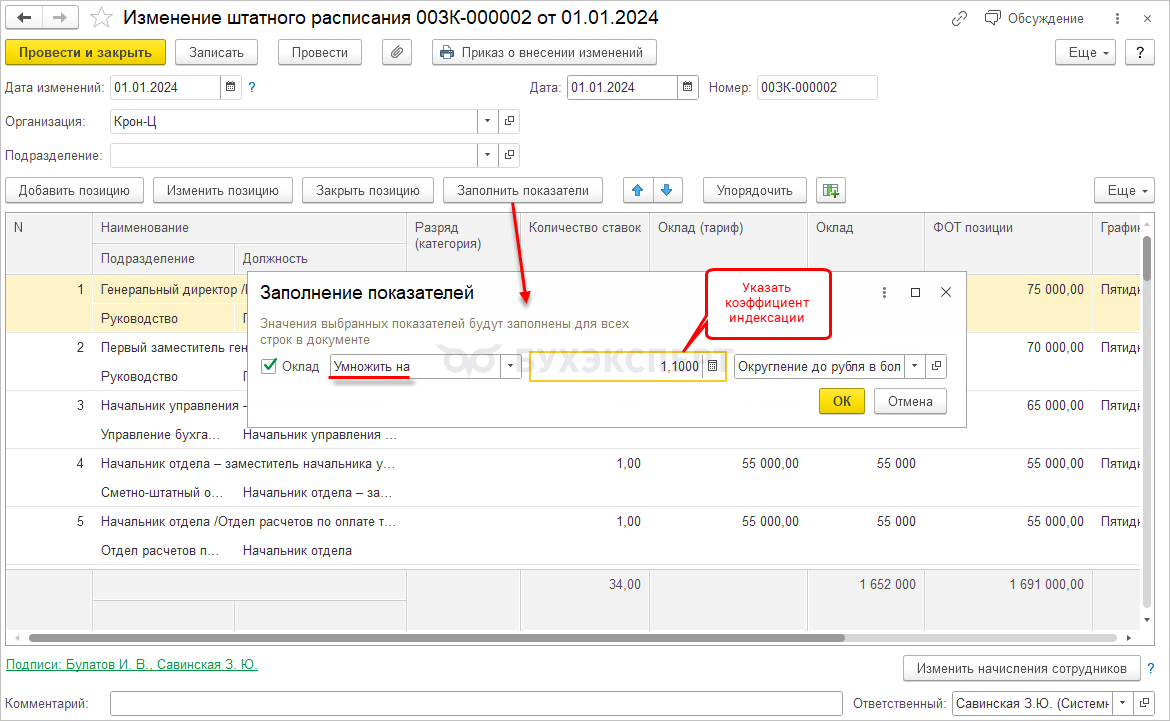Expand the rounding method dropdown

[914, 367]
